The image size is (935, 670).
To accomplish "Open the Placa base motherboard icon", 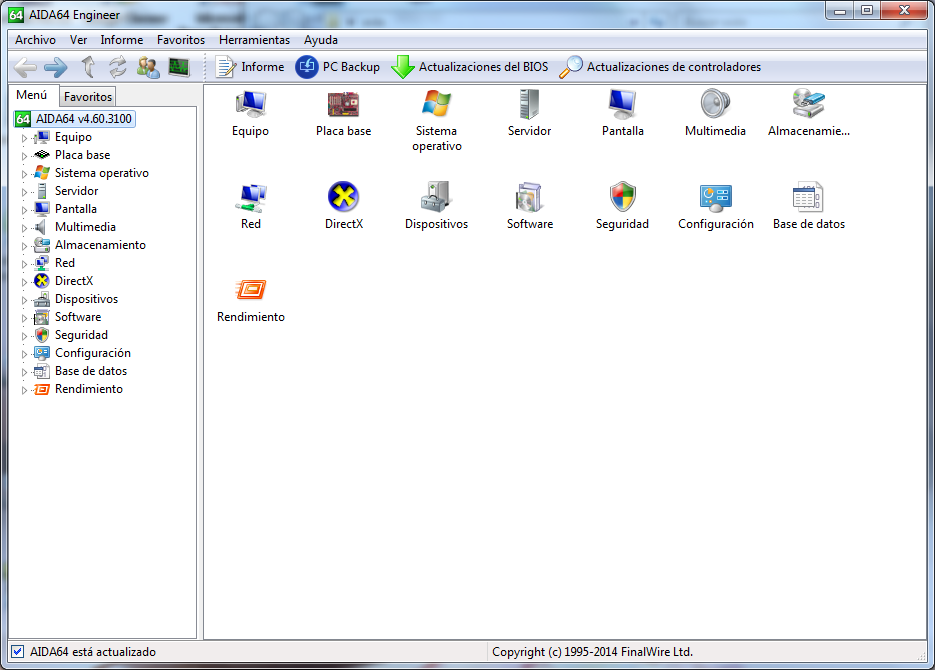I will click(x=343, y=104).
